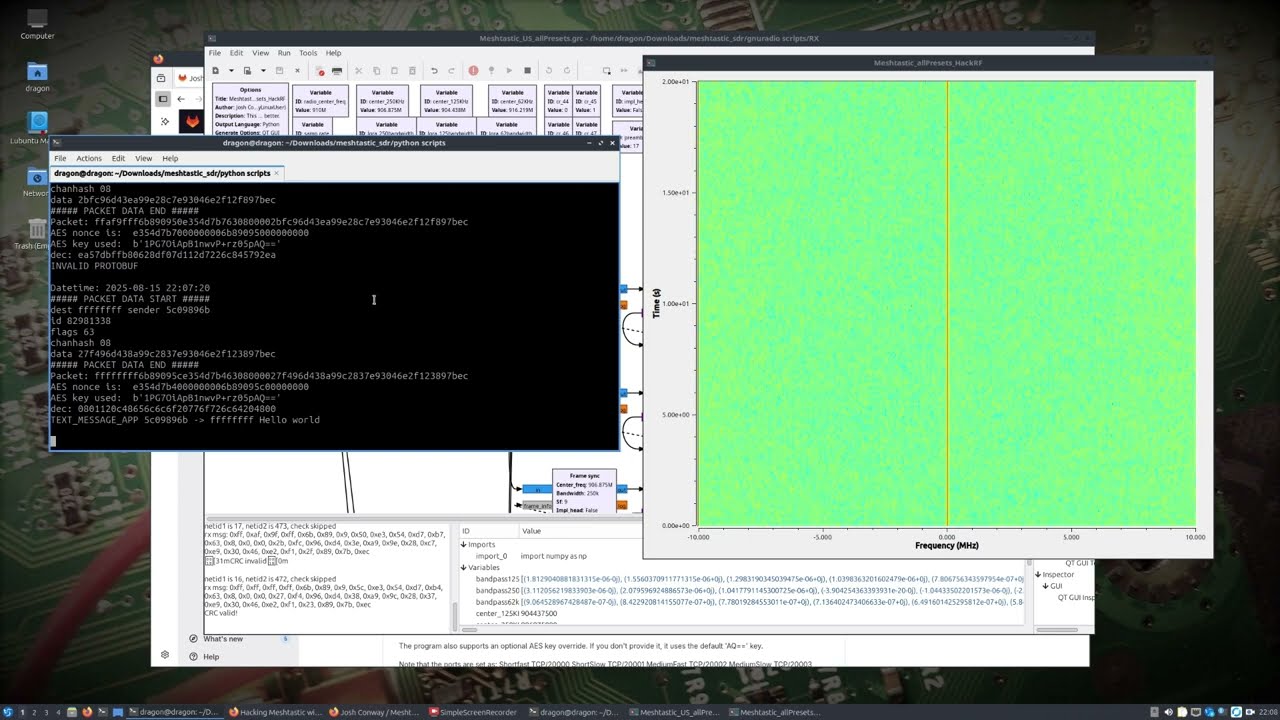
Task: Click the Redo arrow in GRC toolbar
Action: pos(451,71)
